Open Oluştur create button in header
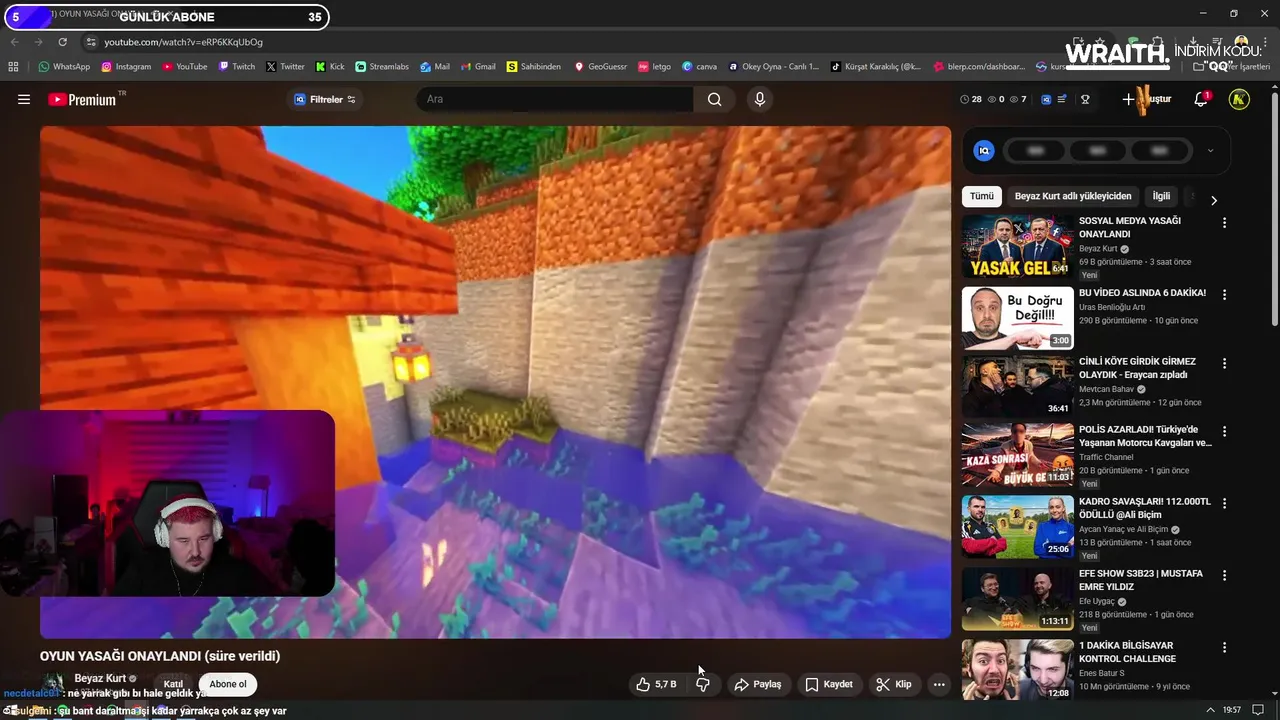Viewport: 1280px width, 720px height. pyautogui.click(x=1146, y=99)
